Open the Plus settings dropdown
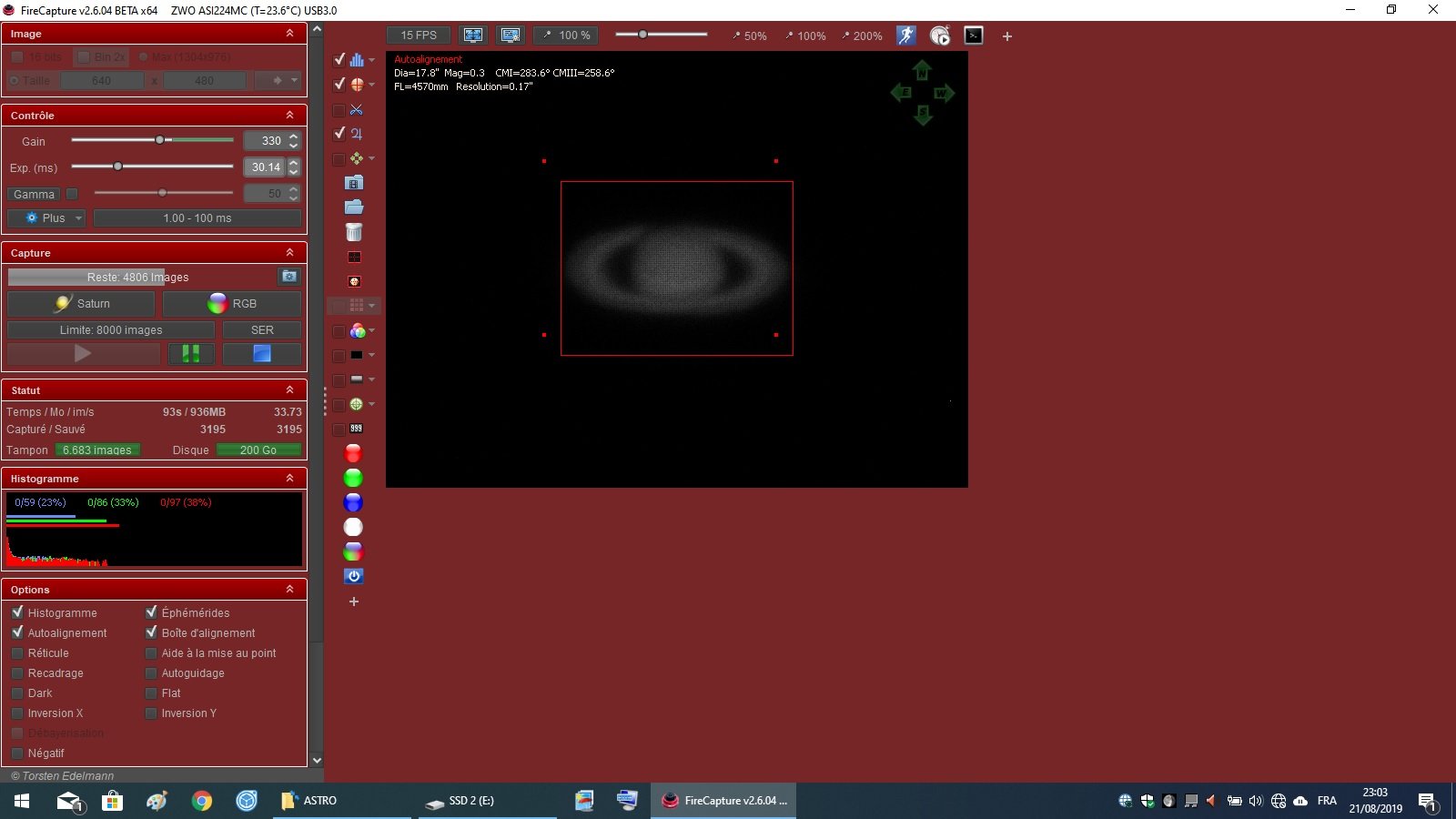Viewport: 1456px width, 819px height. pyautogui.click(x=46, y=218)
